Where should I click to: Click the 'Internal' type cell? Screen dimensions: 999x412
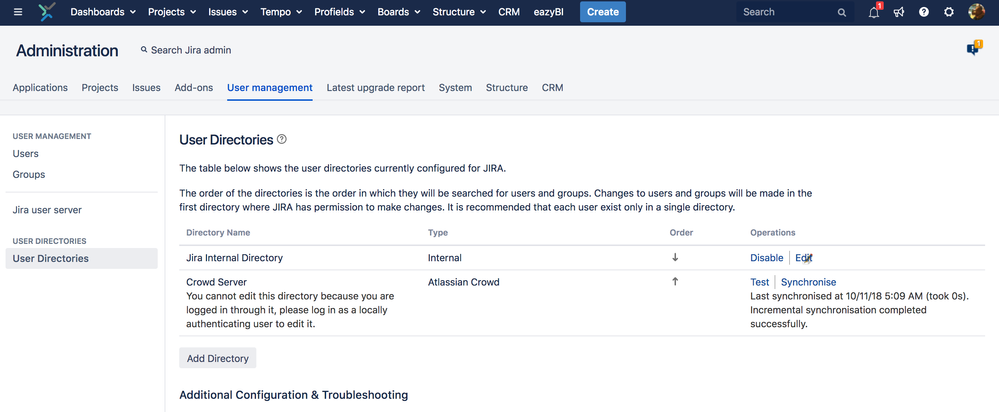445,258
